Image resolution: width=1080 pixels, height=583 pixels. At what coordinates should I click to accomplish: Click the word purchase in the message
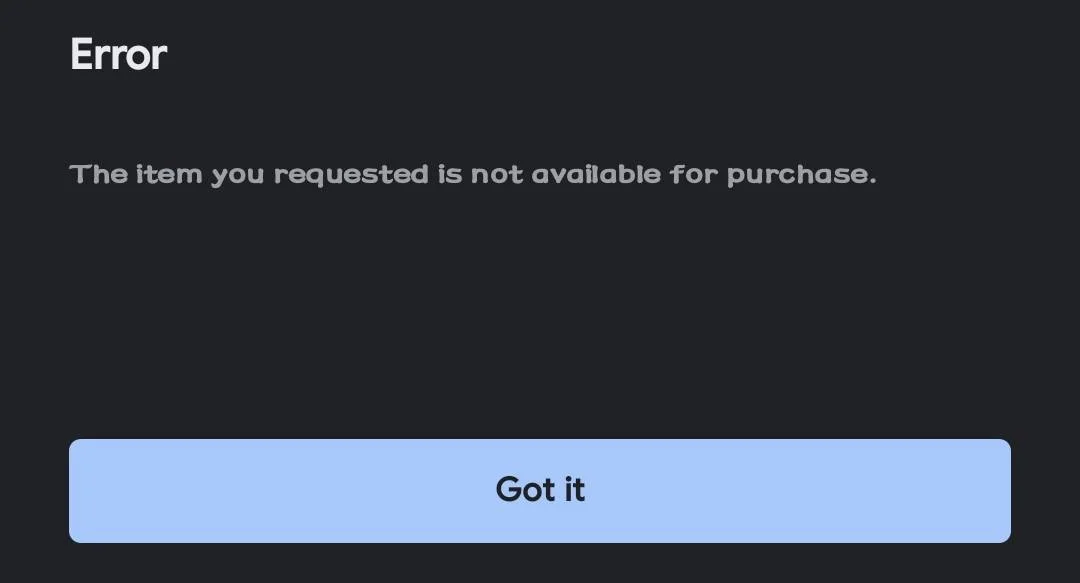click(801, 175)
